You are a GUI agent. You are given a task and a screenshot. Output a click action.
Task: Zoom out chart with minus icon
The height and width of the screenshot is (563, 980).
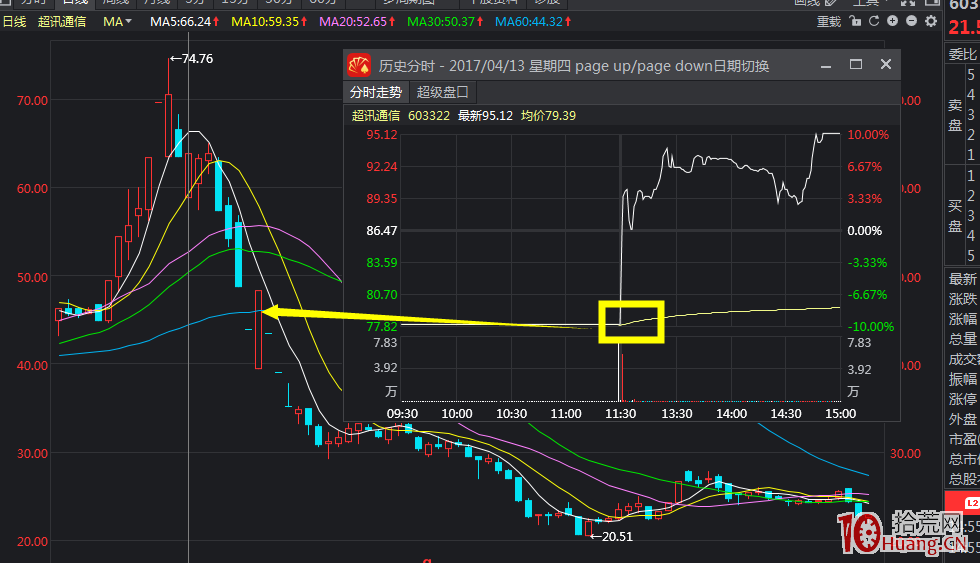[x=911, y=21]
